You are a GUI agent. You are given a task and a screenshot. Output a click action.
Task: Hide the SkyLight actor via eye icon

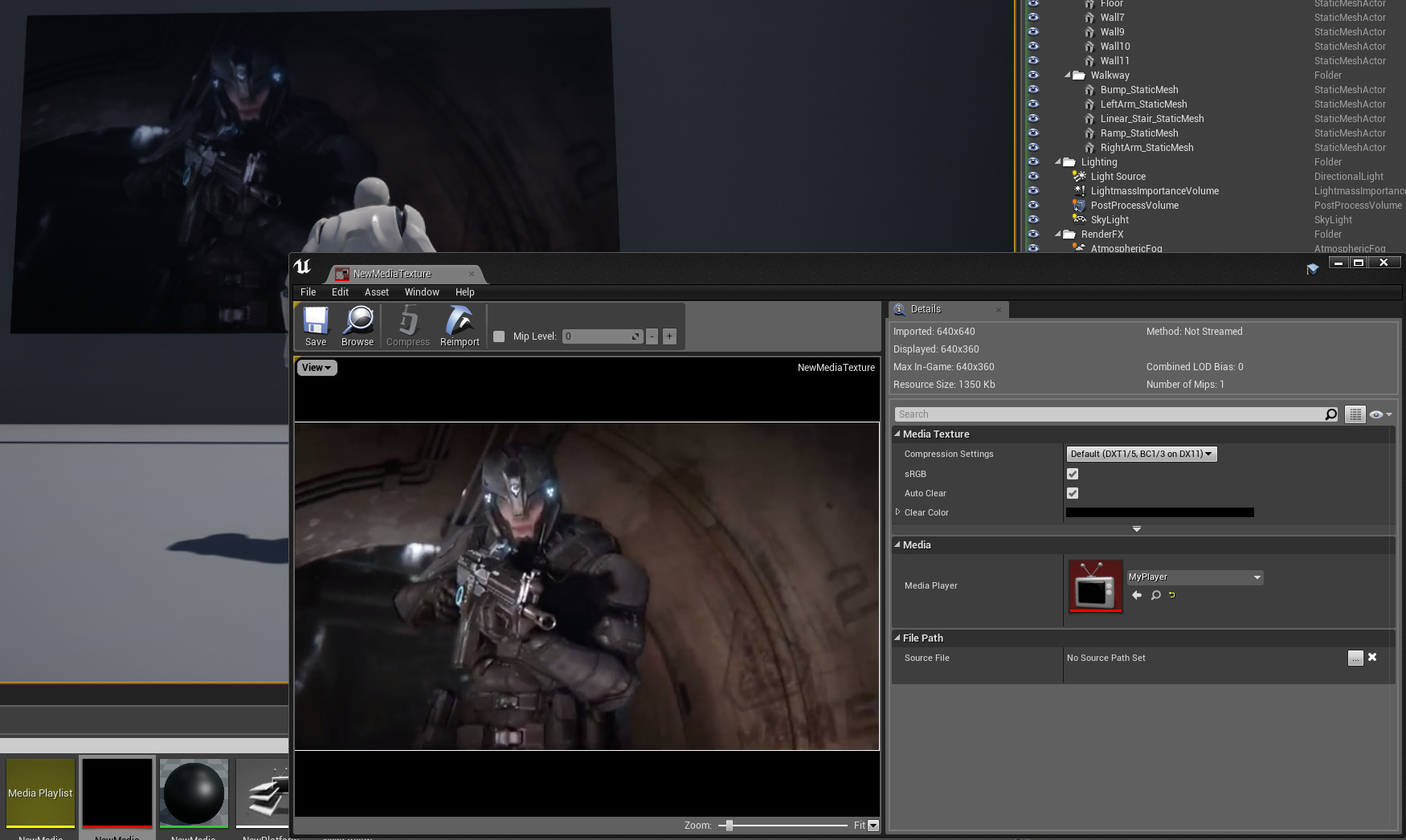pos(1033,220)
